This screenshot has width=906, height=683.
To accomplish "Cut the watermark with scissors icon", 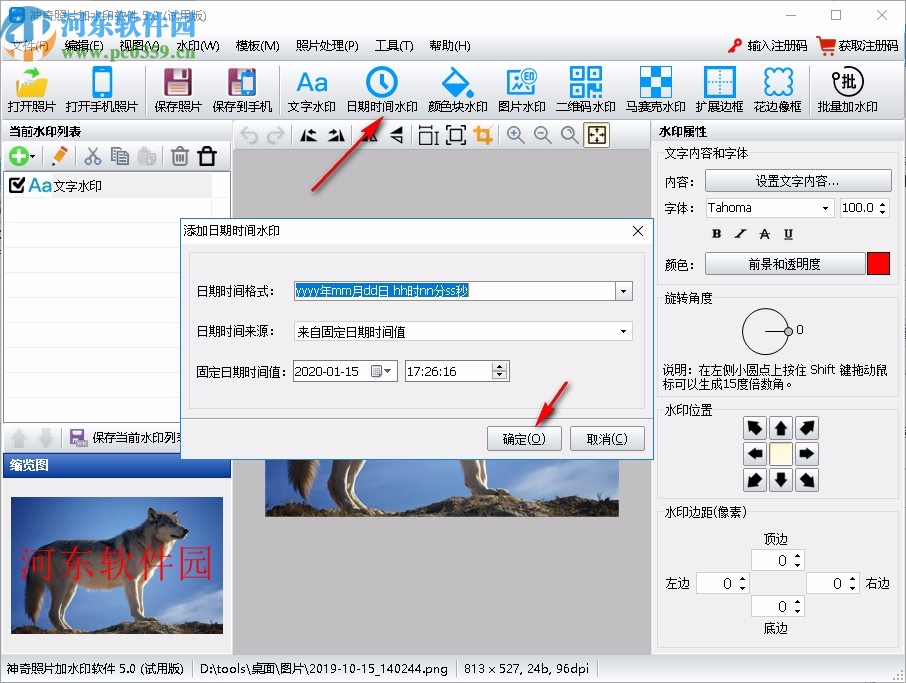I will (x=92, y=156).
